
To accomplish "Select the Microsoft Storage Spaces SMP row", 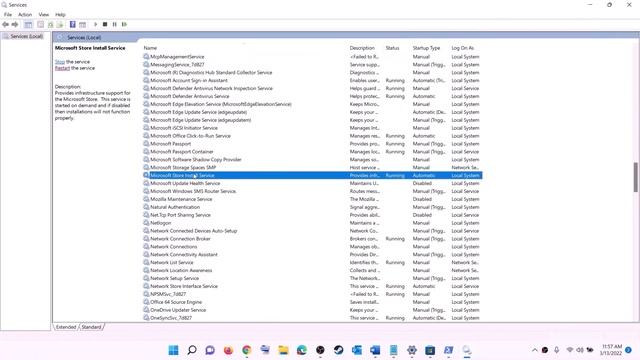I will (312, 167).
